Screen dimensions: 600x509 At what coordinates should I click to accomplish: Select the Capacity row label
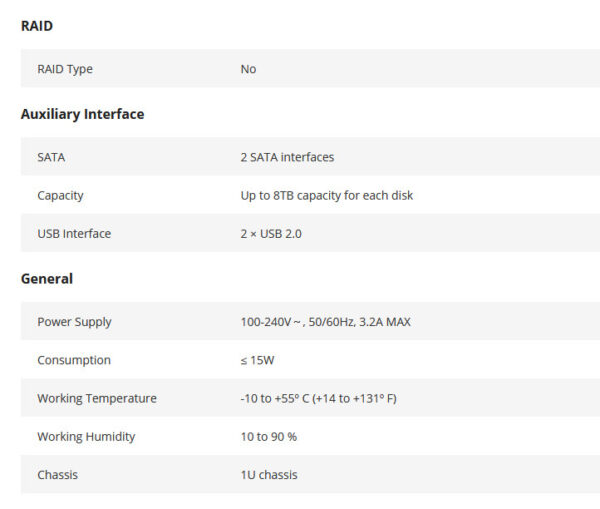[x=60, y=196]
